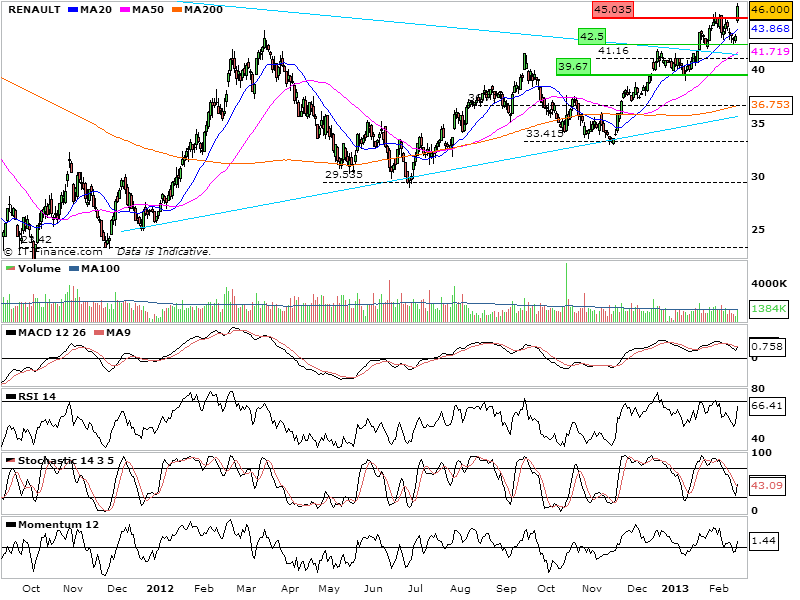Click the 1384K volume value tag

(x=769, y=309)
